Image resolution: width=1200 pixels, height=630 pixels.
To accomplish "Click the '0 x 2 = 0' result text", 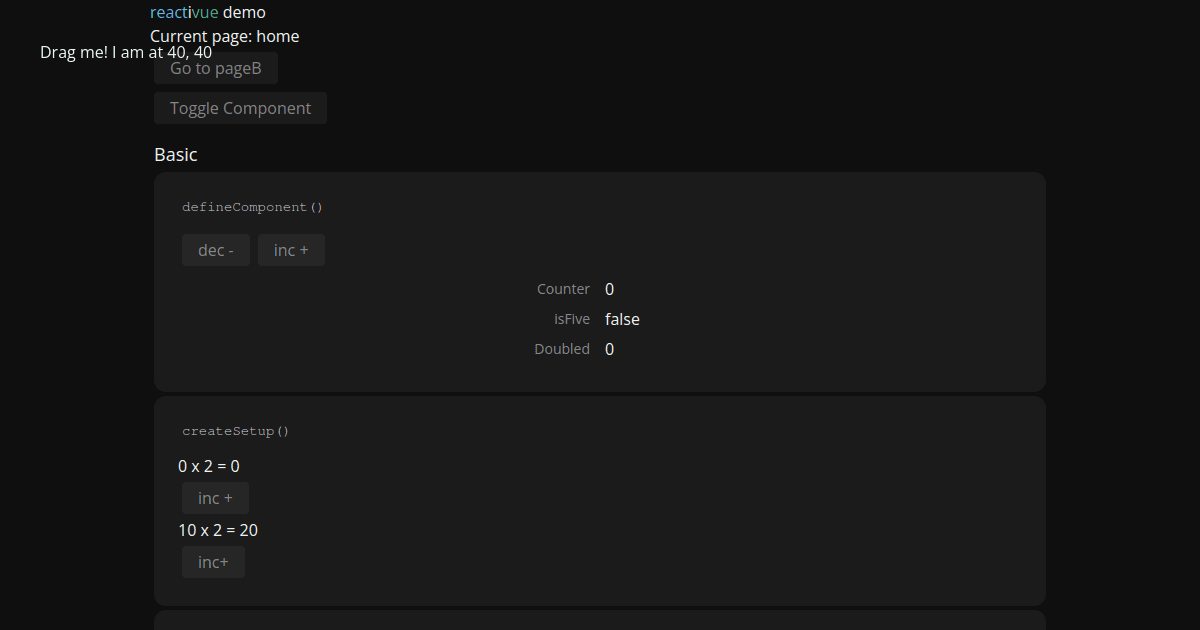I will (x=209, y=466).
